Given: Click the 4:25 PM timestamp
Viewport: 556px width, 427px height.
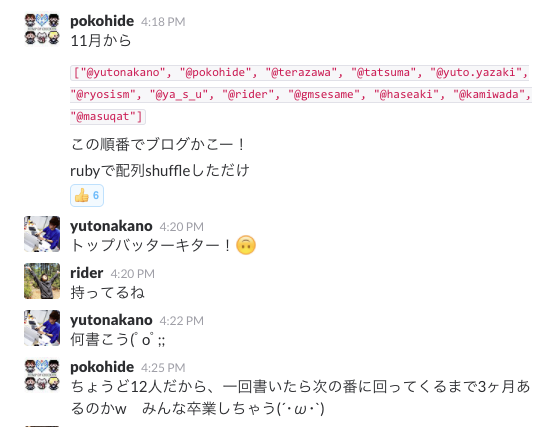Looking at the screenshot, I should 163,368.
